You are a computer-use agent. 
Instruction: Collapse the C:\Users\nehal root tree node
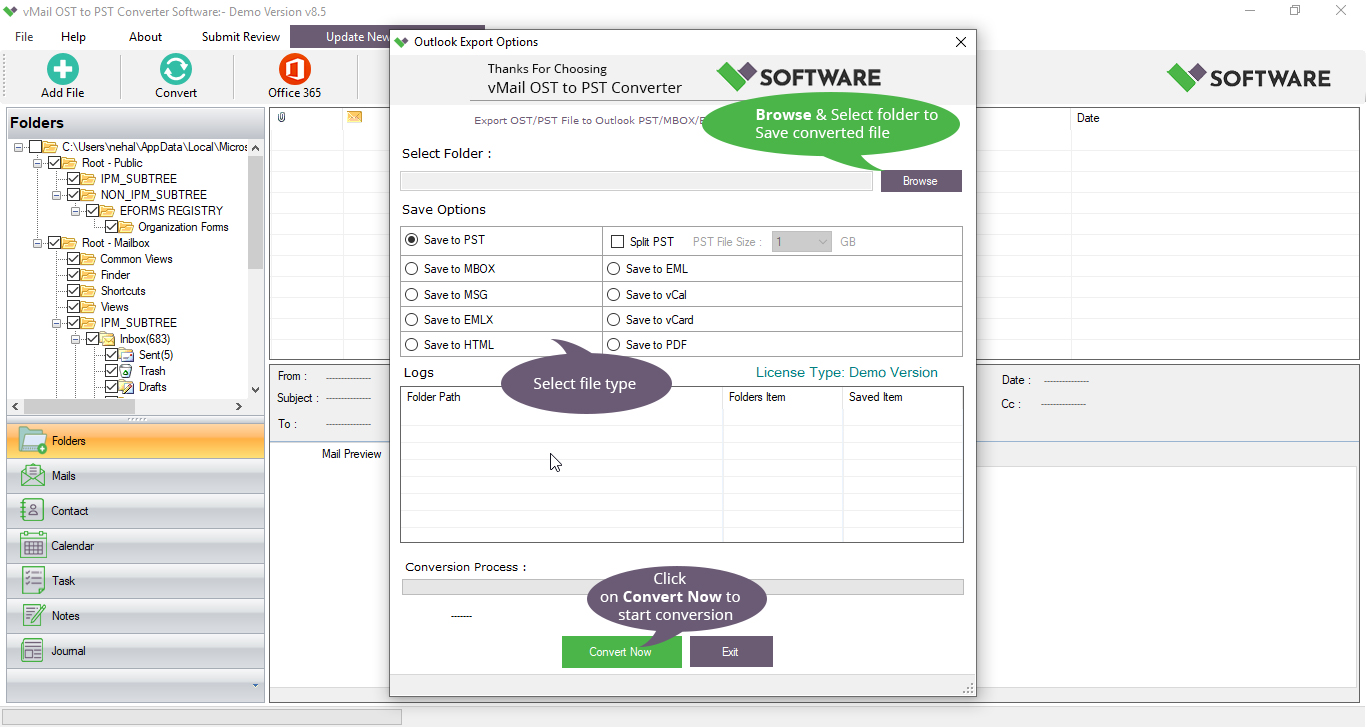click(19, 147)
